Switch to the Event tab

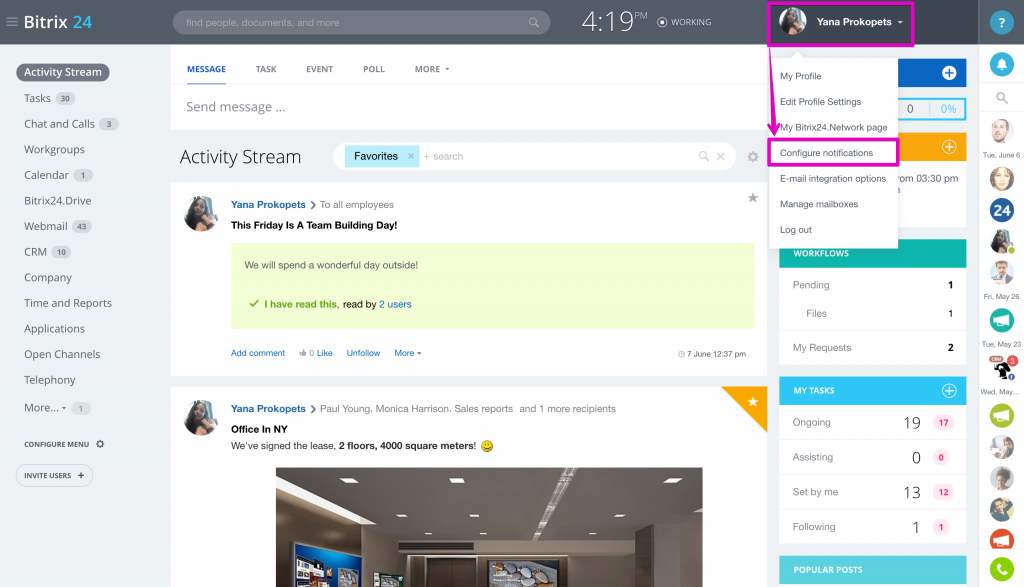319,69
